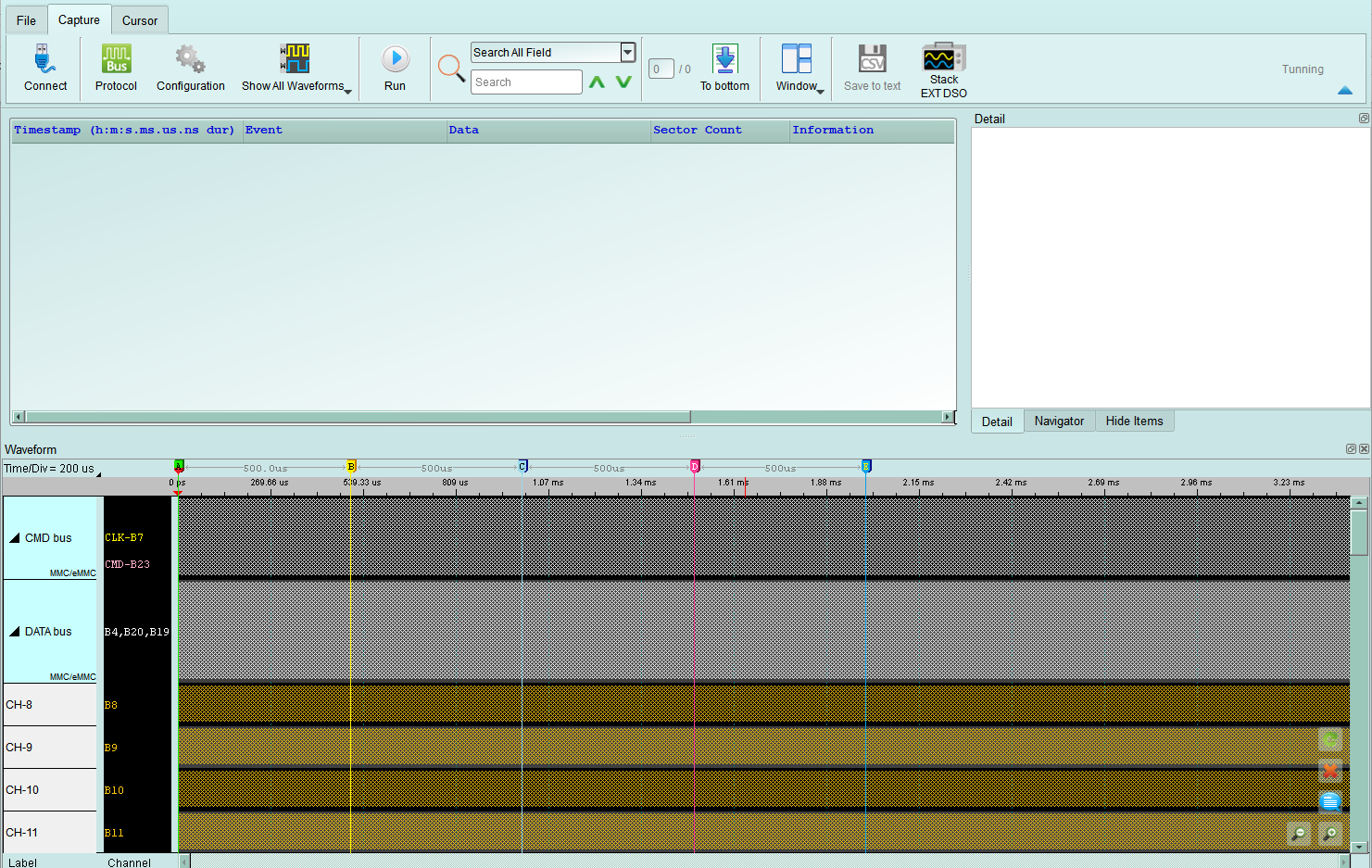Select the Detail tab
Screen dimensions: 1372x868
point(997,421)
